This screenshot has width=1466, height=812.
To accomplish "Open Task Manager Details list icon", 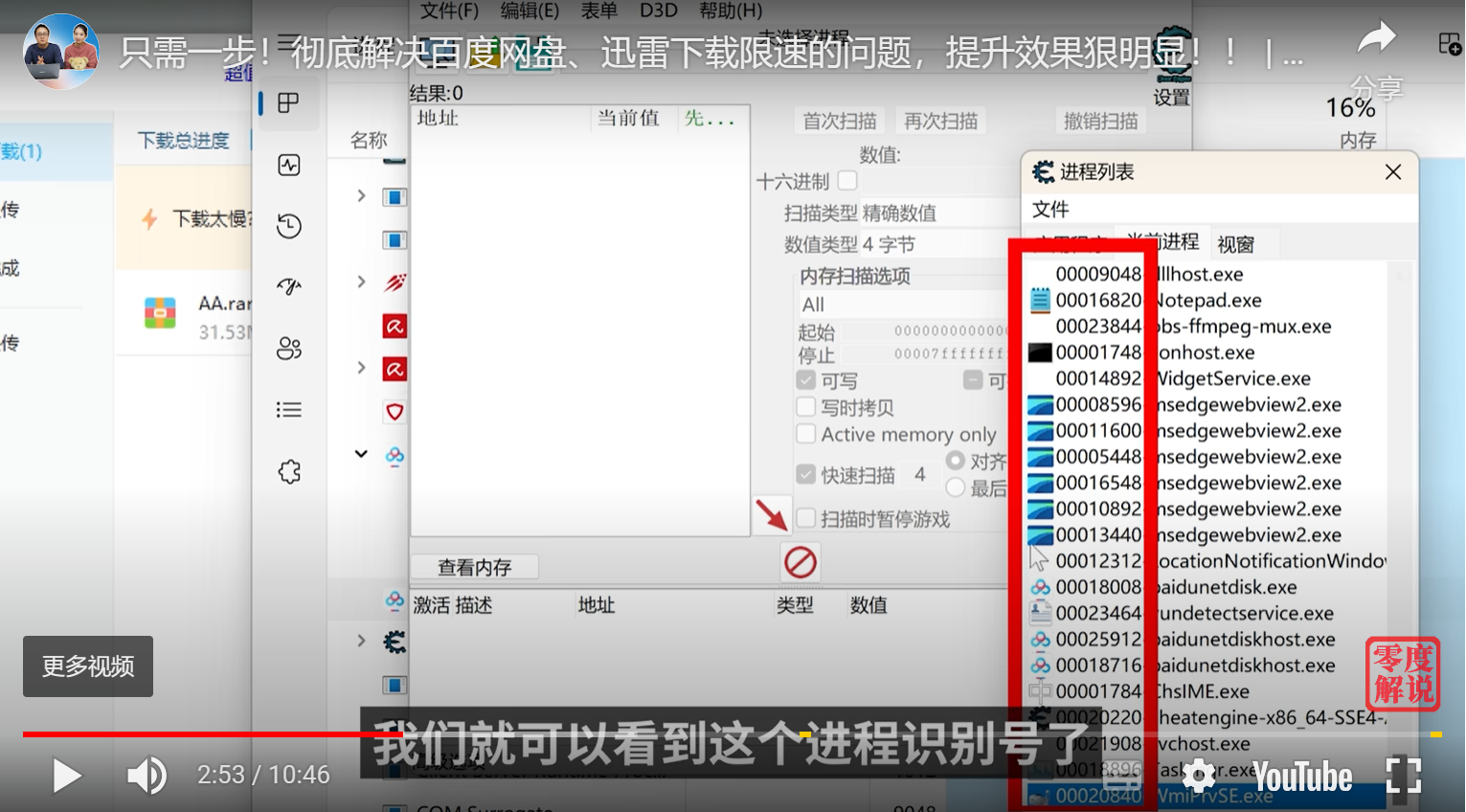I will (289, 410).
